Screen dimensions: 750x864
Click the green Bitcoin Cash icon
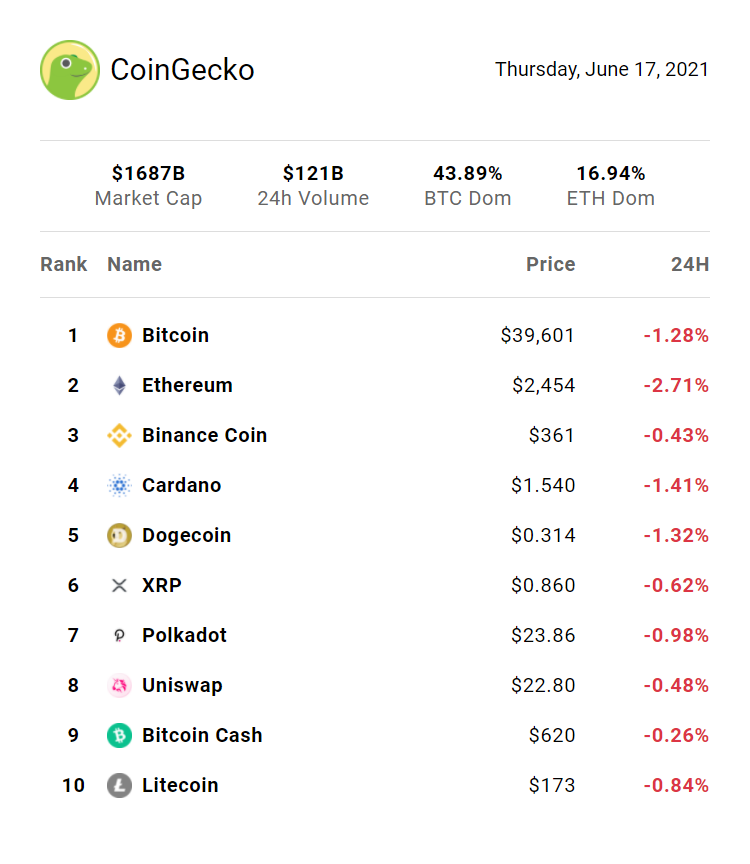119,736
